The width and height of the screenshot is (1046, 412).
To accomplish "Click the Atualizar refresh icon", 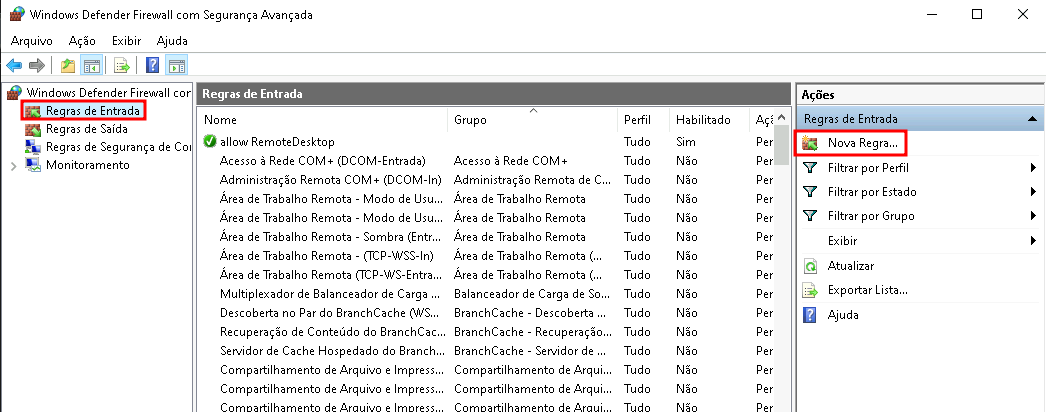I will [810, 266].
